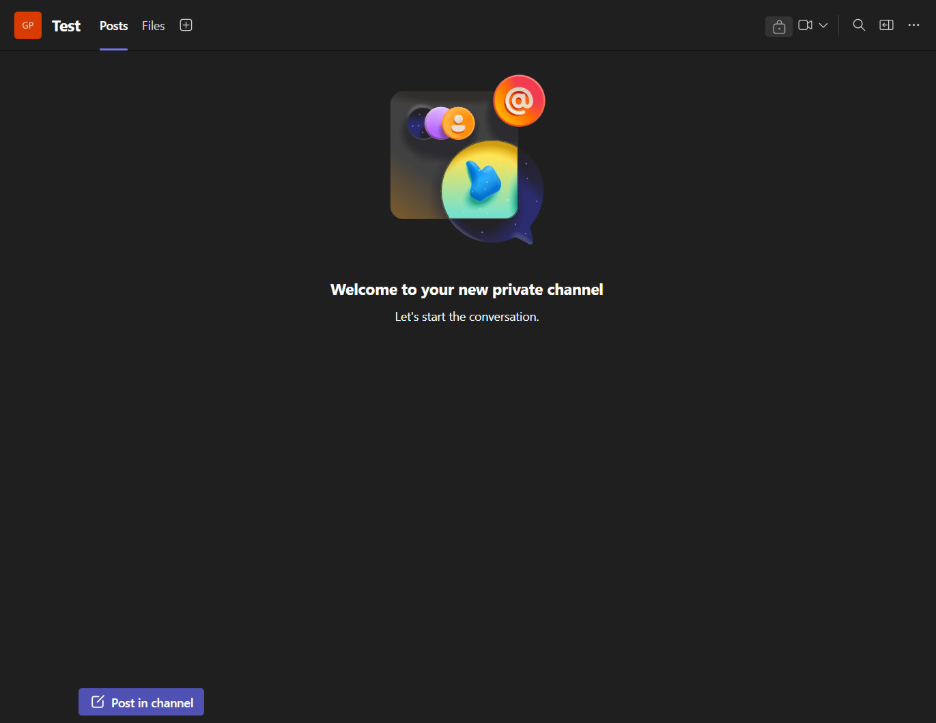
Task: Click the Welcome to your new private channel heading
Action: (467, 290)
